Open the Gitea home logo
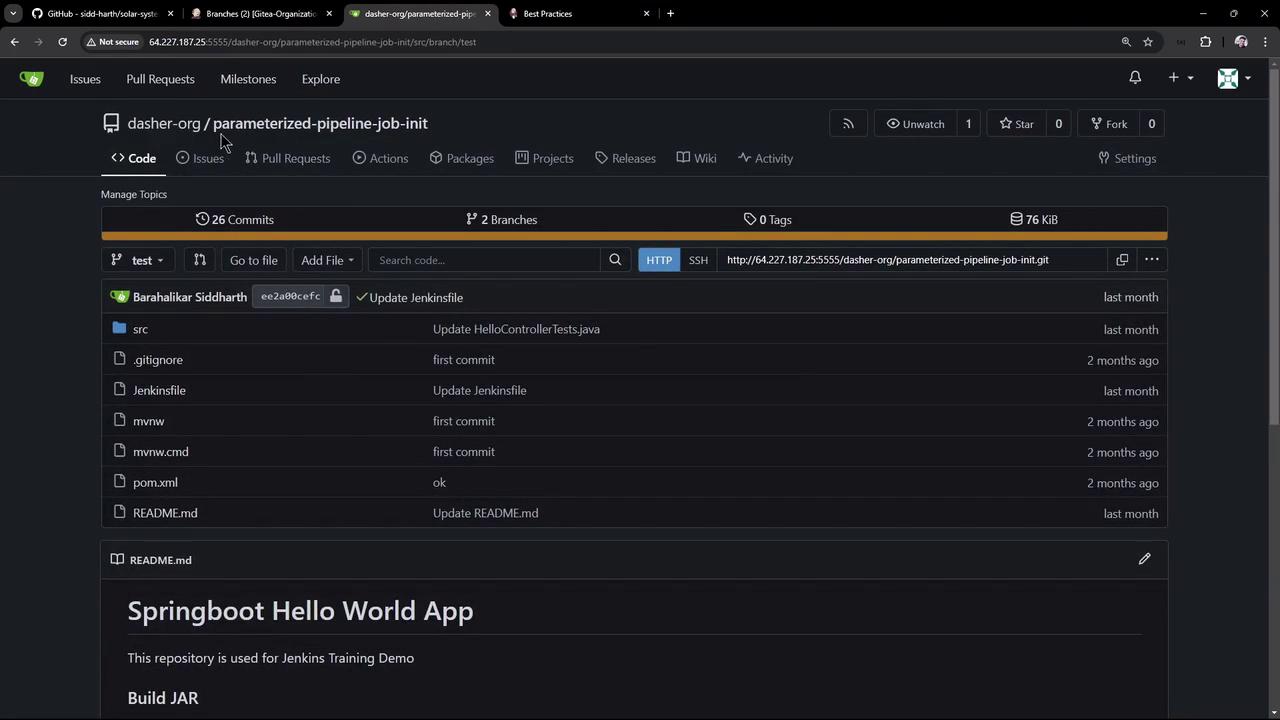 tap(32, 79)
